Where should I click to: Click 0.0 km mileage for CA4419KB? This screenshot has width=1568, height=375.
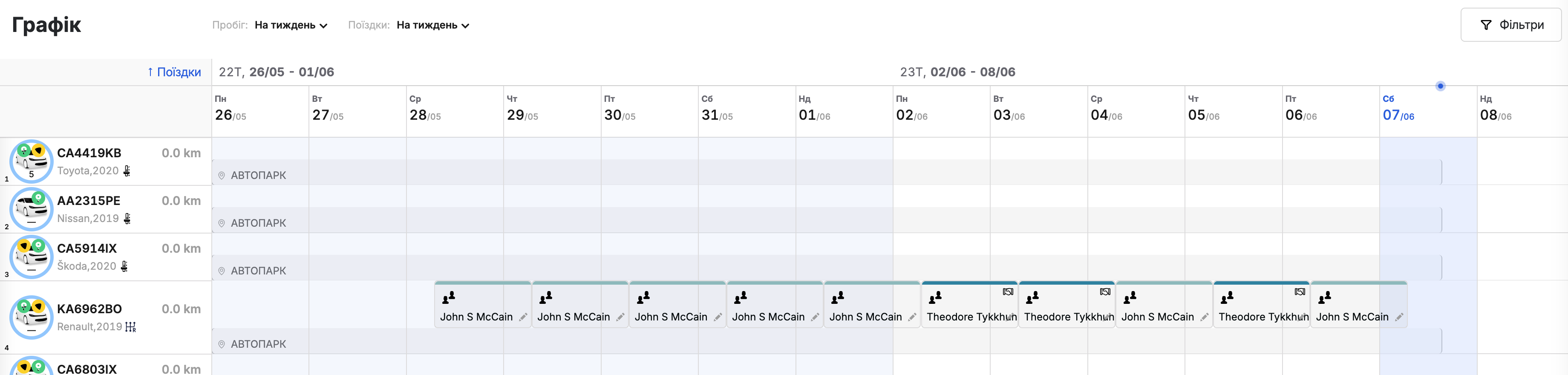[182, 153]
